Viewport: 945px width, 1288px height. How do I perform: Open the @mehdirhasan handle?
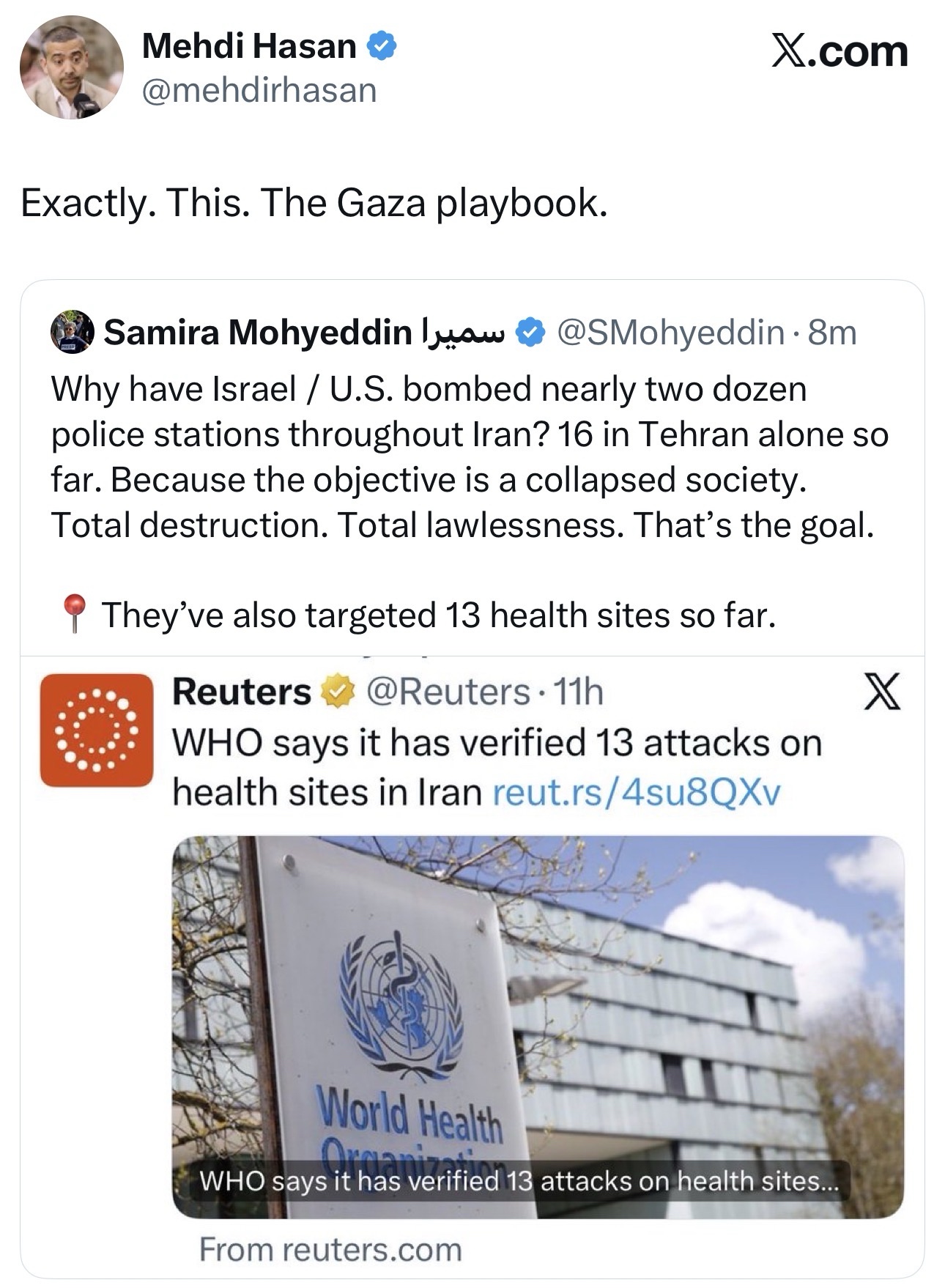(x=259, y=91)
